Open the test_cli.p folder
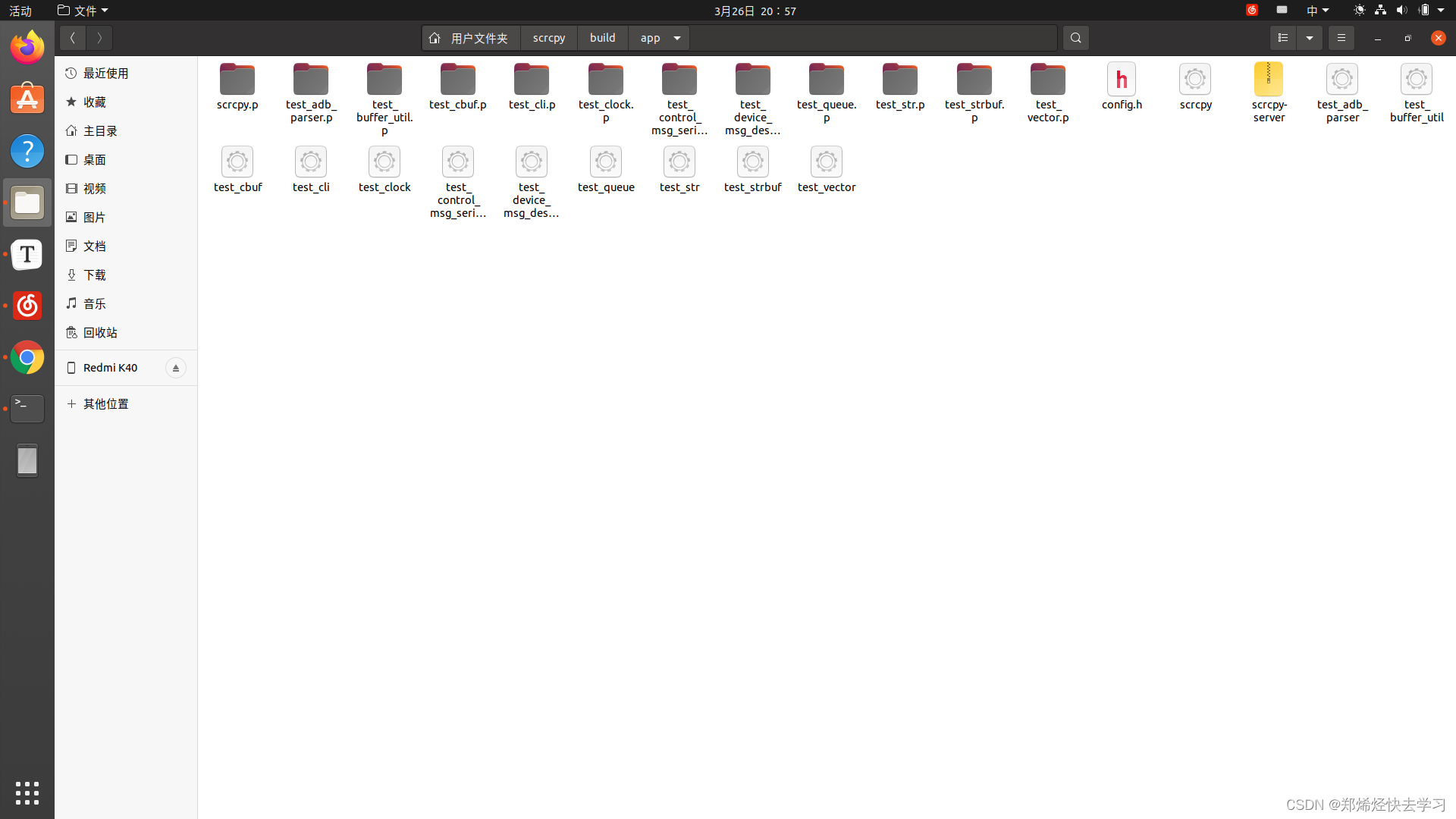 coord(532,87)
